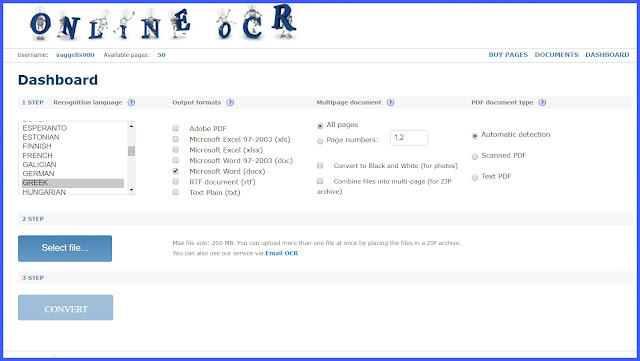640x361 pixels.
Task: Open the Email OCR link
Action: 282,253
